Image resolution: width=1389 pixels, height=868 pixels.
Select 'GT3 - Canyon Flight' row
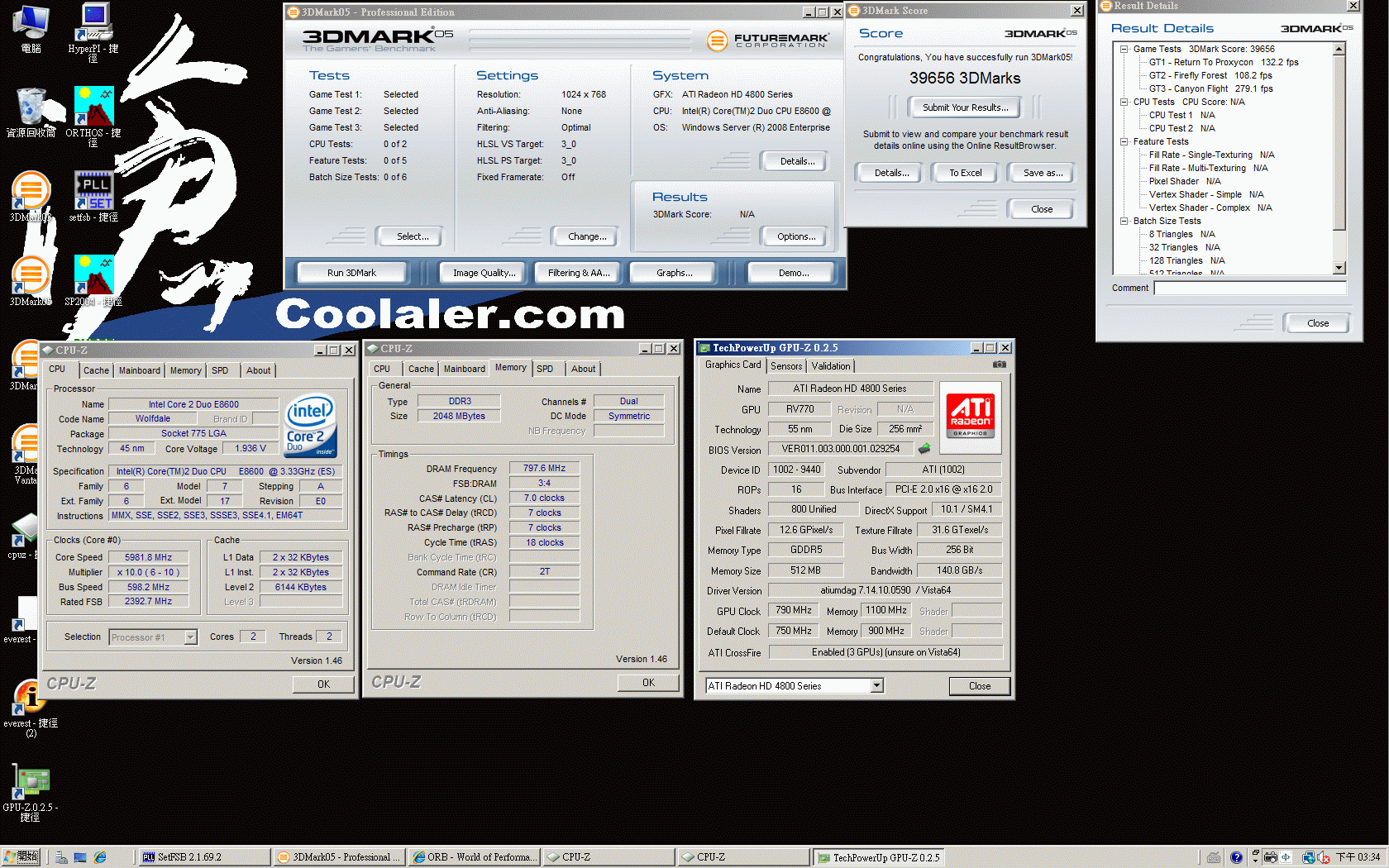coord(1210,88)
